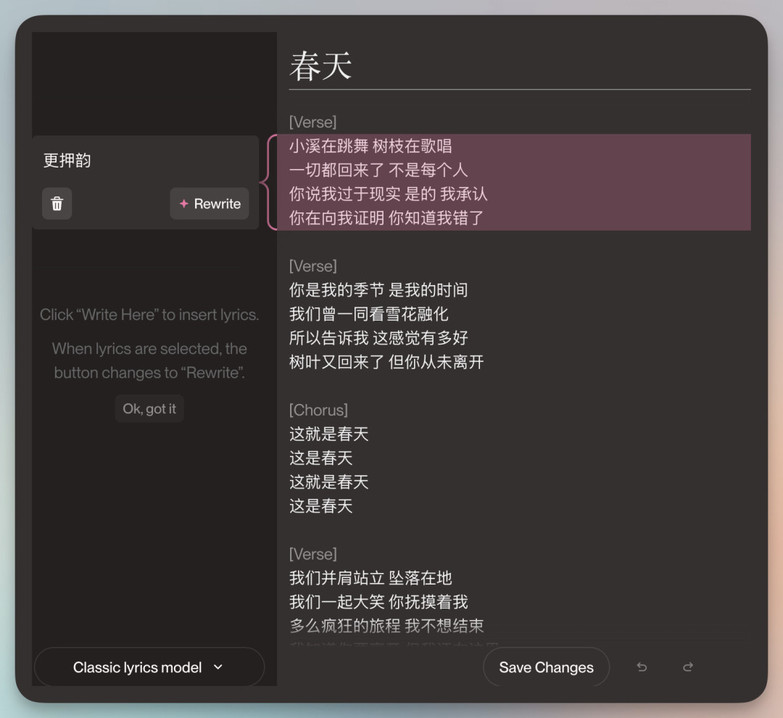Click the line 你在向我证明 你知道我错了
The image size is (783, 718).
pos(387,218)
